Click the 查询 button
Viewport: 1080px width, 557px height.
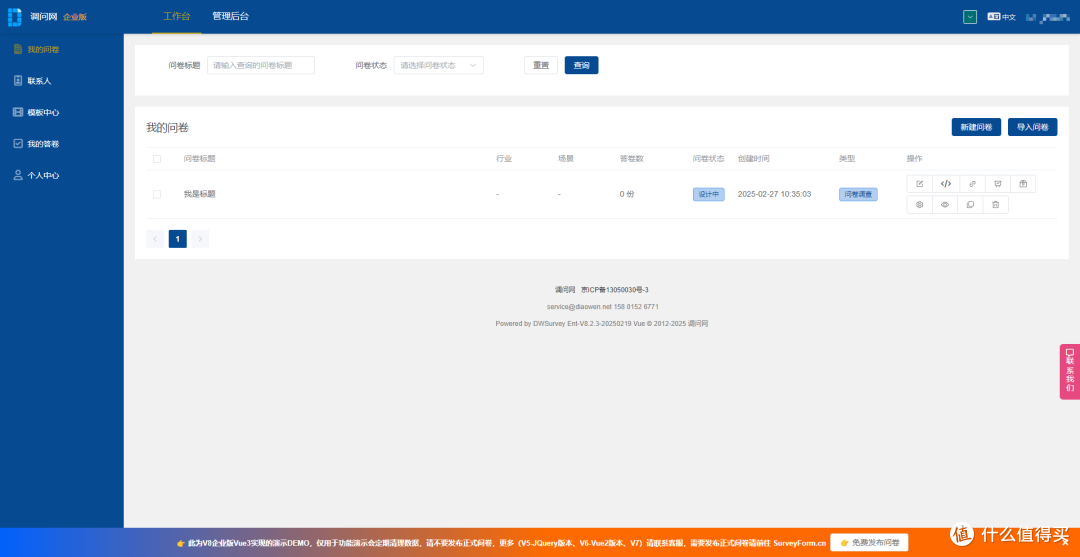(581, 65)
